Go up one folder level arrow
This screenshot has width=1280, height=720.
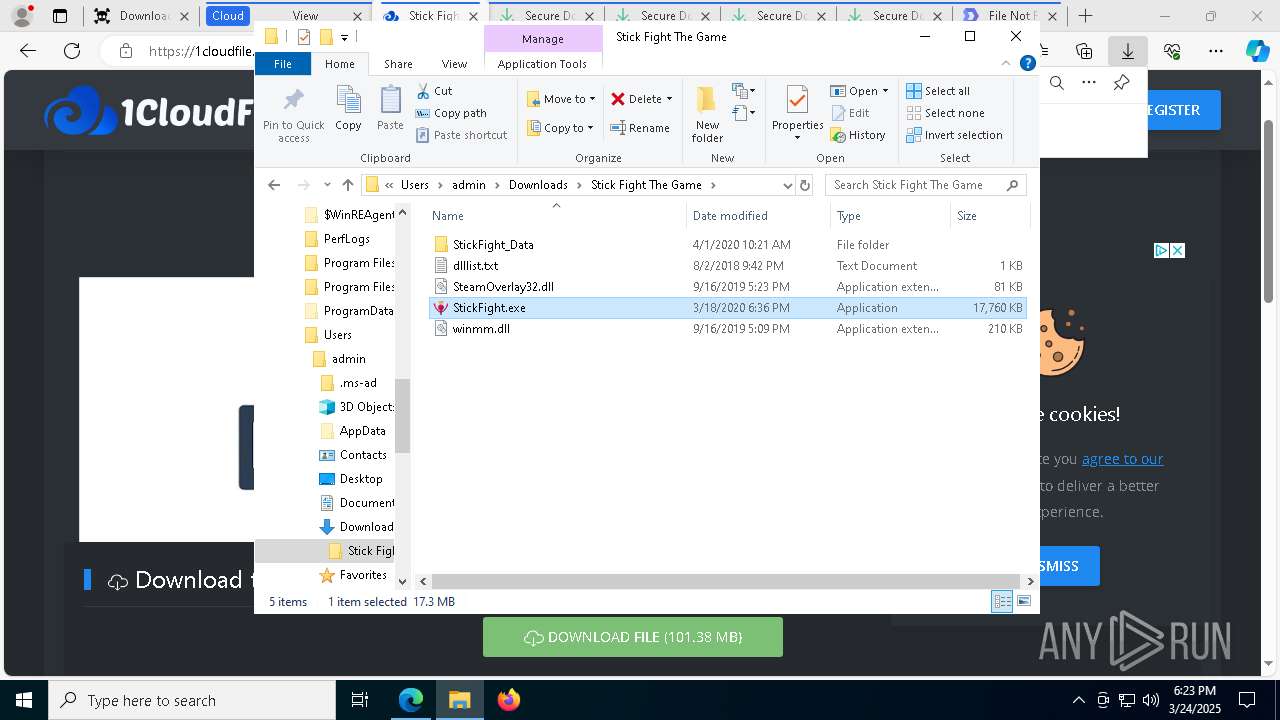tap(348, 185)
